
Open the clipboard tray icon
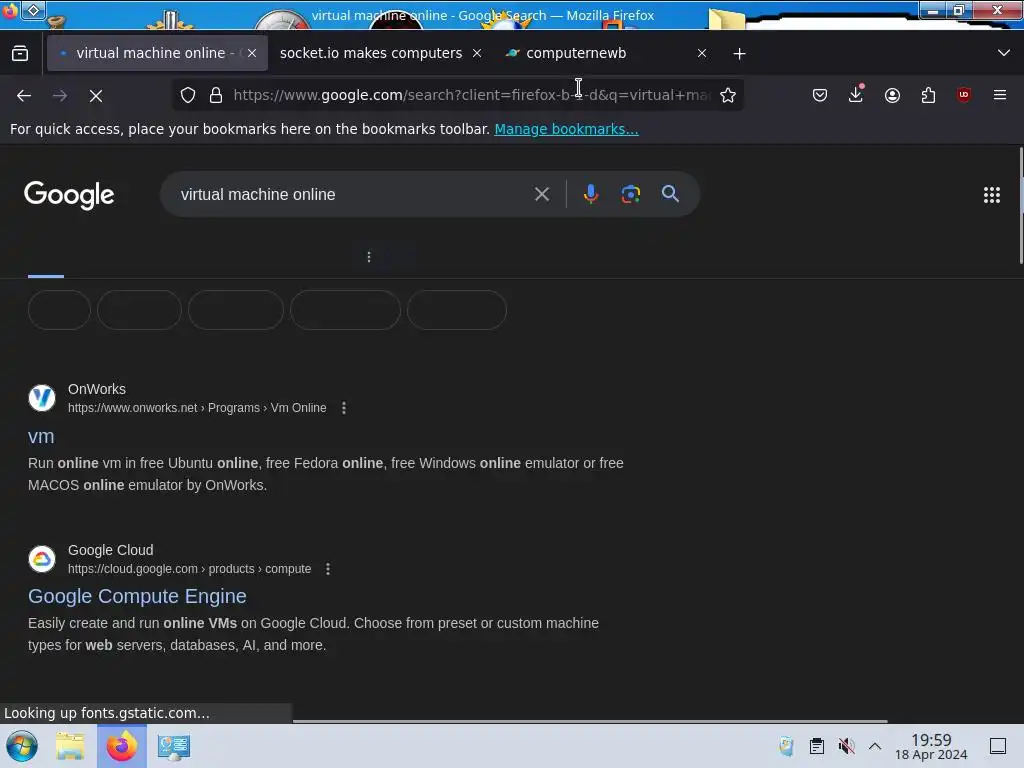(816, 746)
